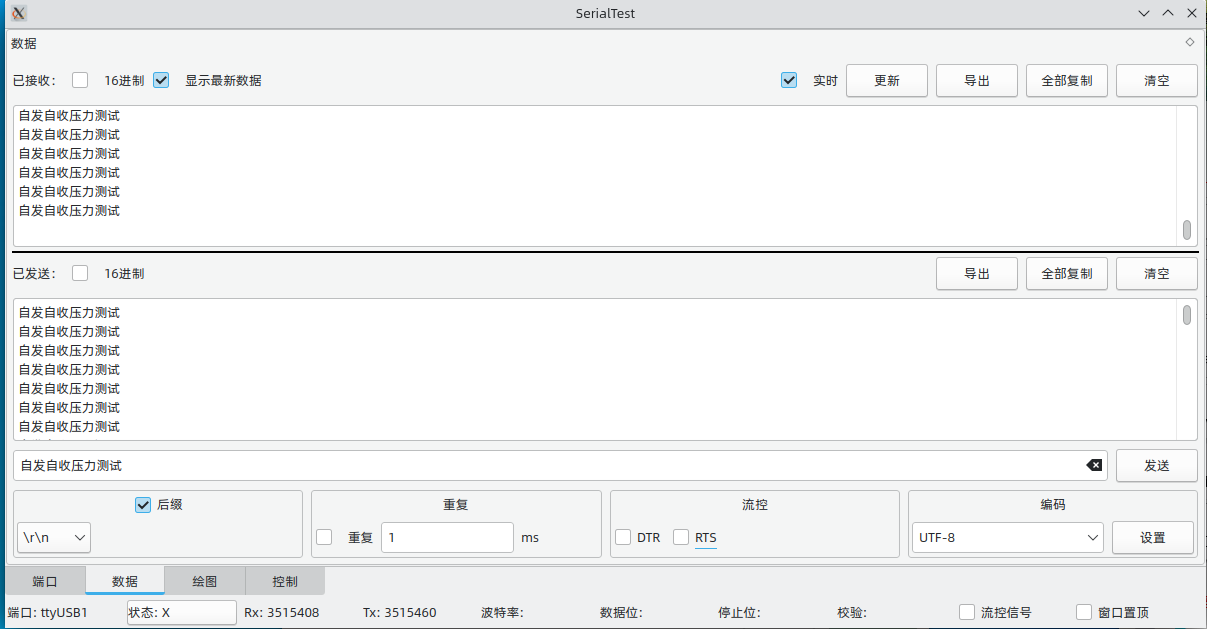Toggle 16进制 checkbox for received data
This screenshot has width=1207, height=629.
(80, 80)
